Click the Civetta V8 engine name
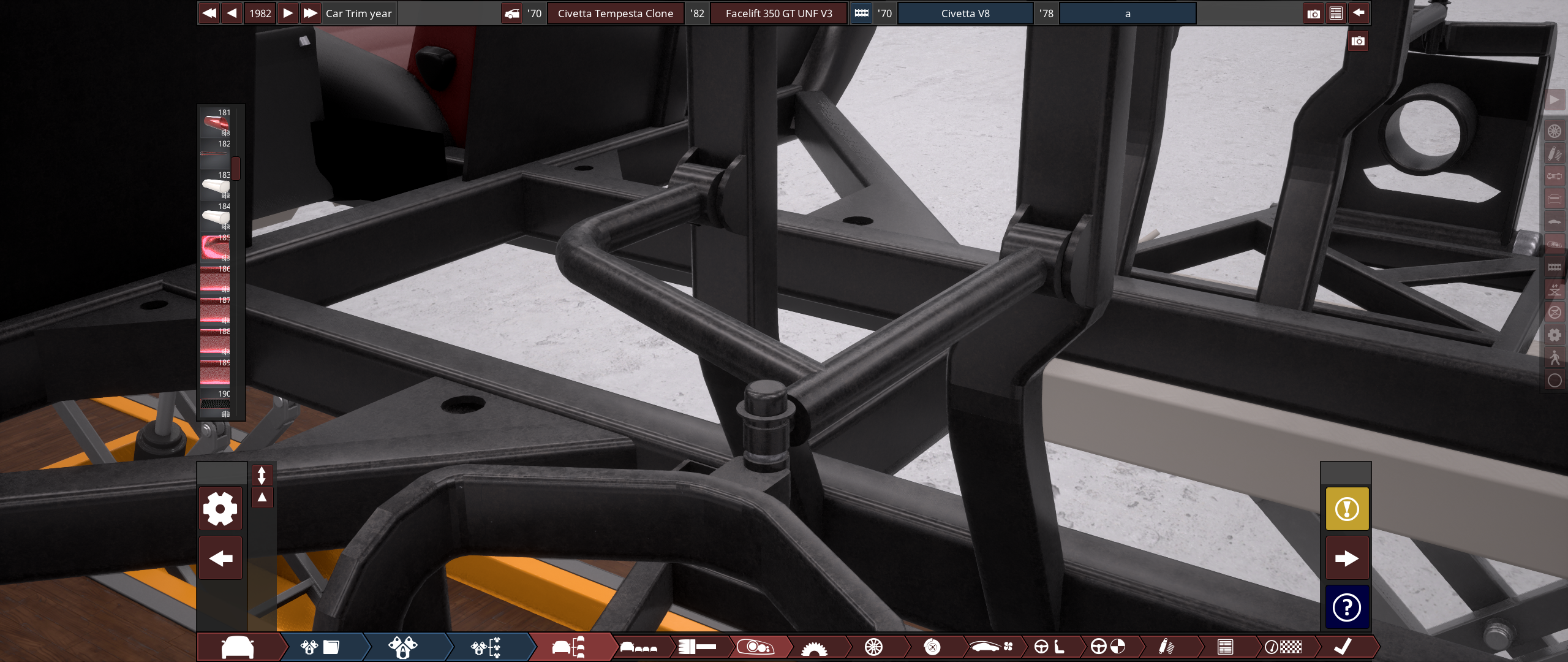This screenshot has height=662, width=1568. point(965,13)
